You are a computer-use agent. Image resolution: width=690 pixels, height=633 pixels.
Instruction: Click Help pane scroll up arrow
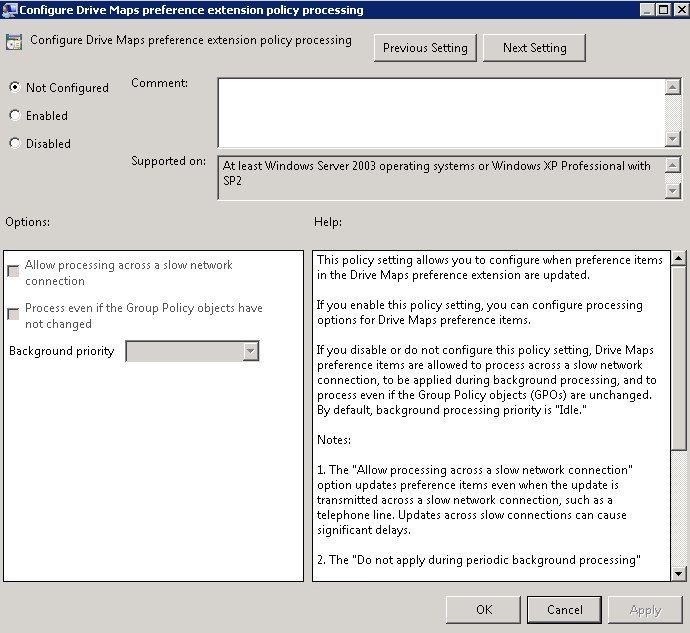(x=679, y=258)
